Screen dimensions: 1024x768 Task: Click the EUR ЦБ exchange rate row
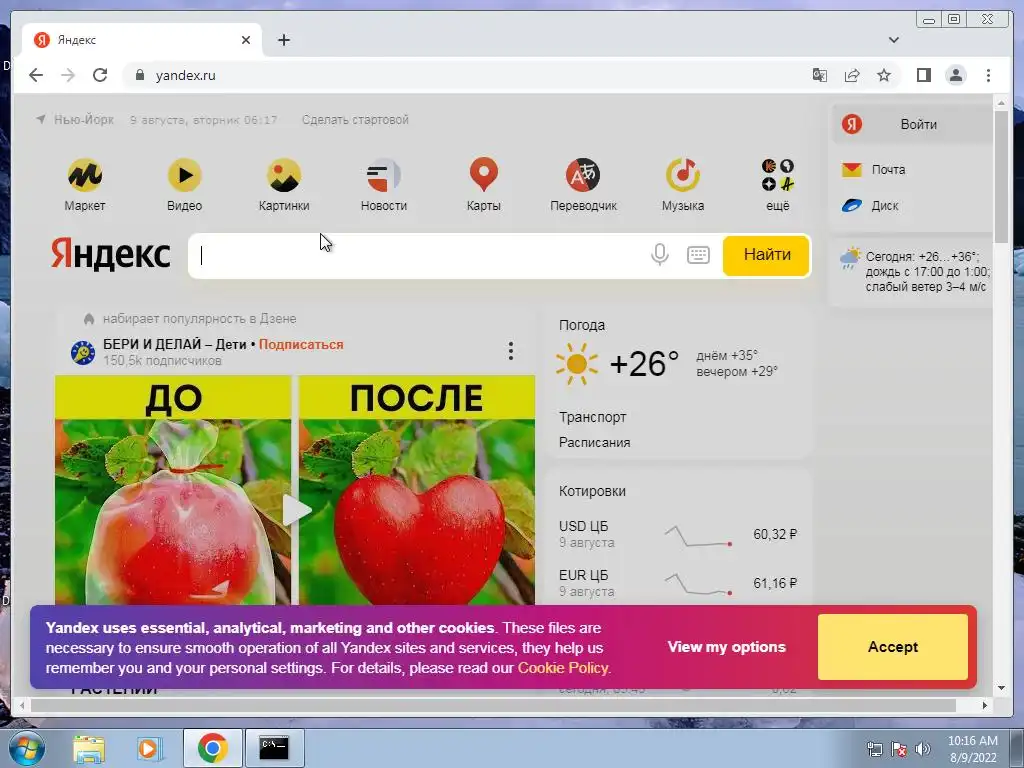[678, 583]
